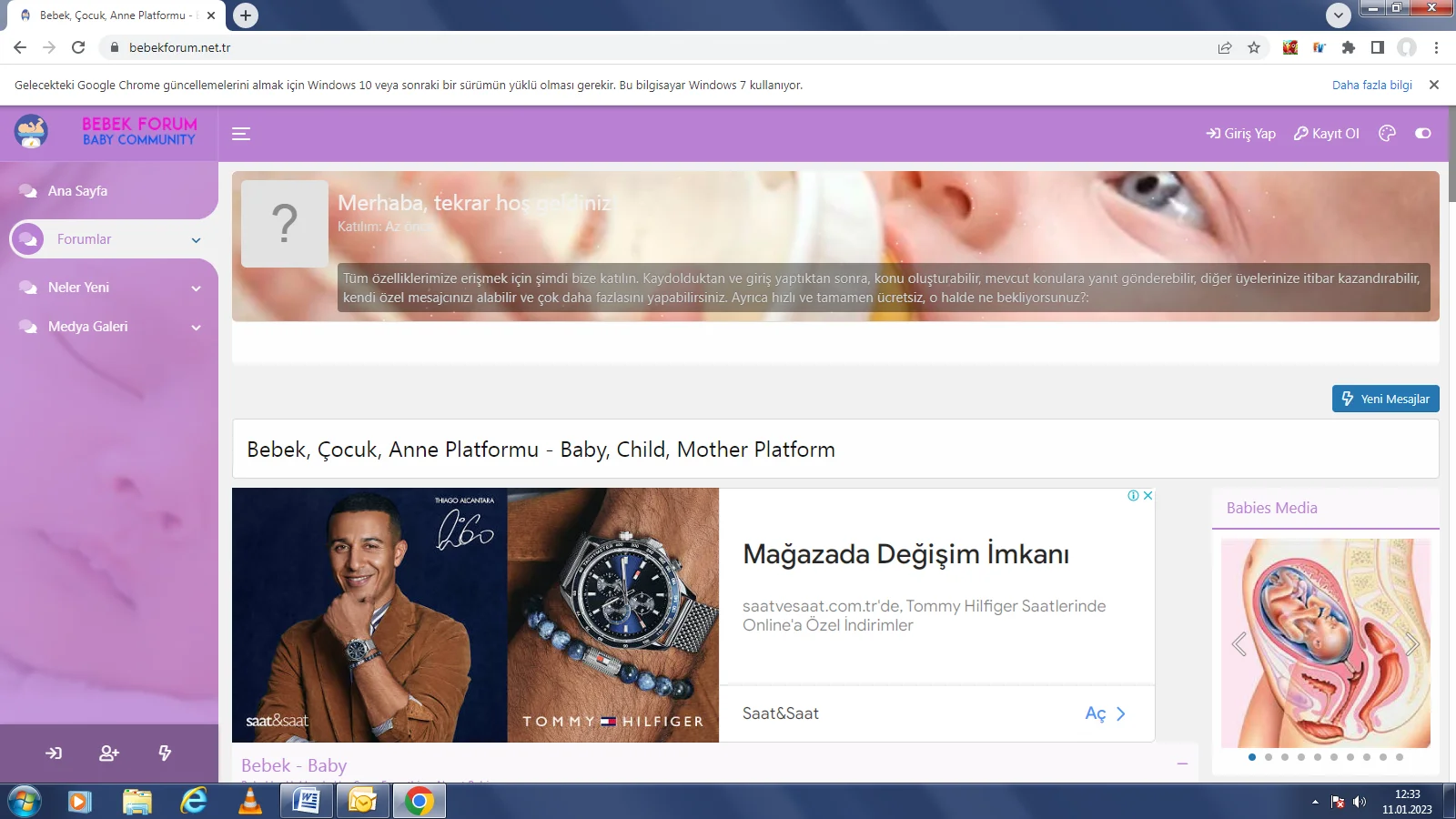The image size is (1456, 819).
Task: Click the sidebar bottom lightning new-posts icon
Action: tap(165, 753)
